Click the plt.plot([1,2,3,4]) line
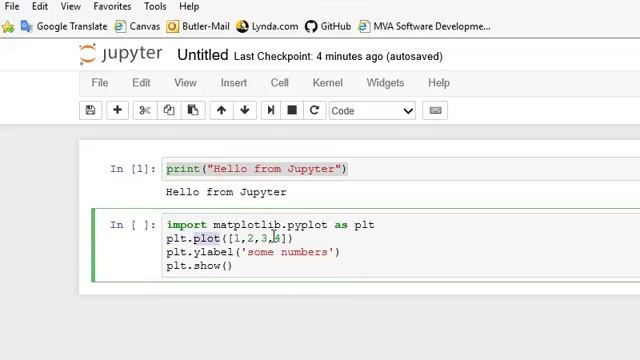This screenshot has height=360, width=640. pyautogui.click(x=229, y=238)
